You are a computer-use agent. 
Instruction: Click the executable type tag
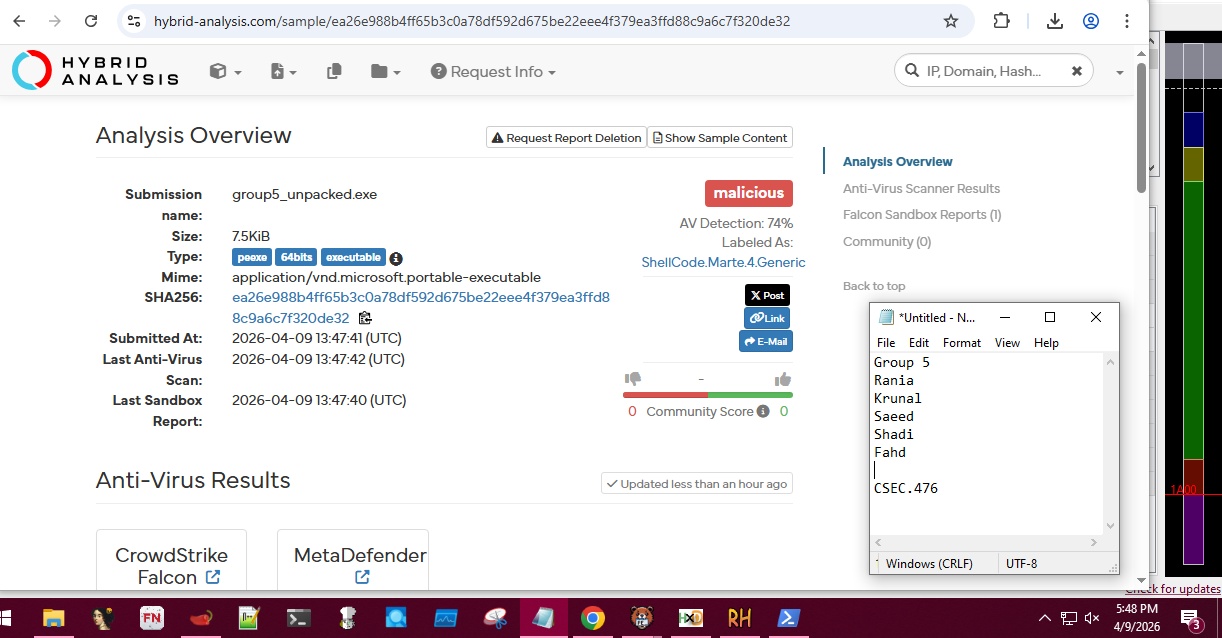tap(353, 257)
